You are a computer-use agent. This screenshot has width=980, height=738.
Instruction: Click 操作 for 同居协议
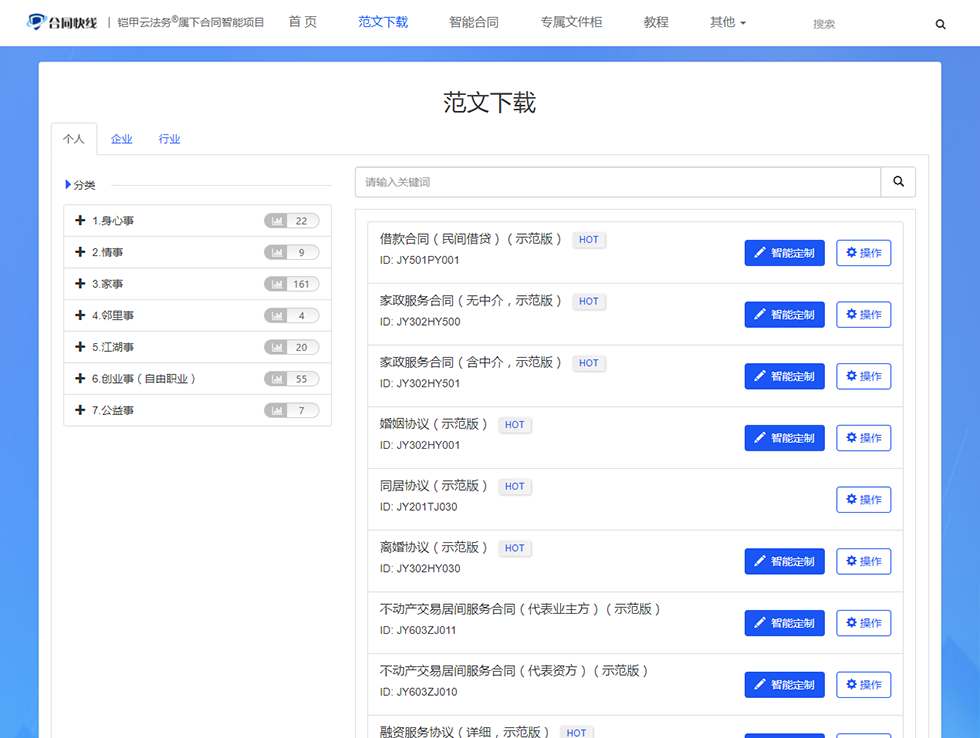click(864, 500)
